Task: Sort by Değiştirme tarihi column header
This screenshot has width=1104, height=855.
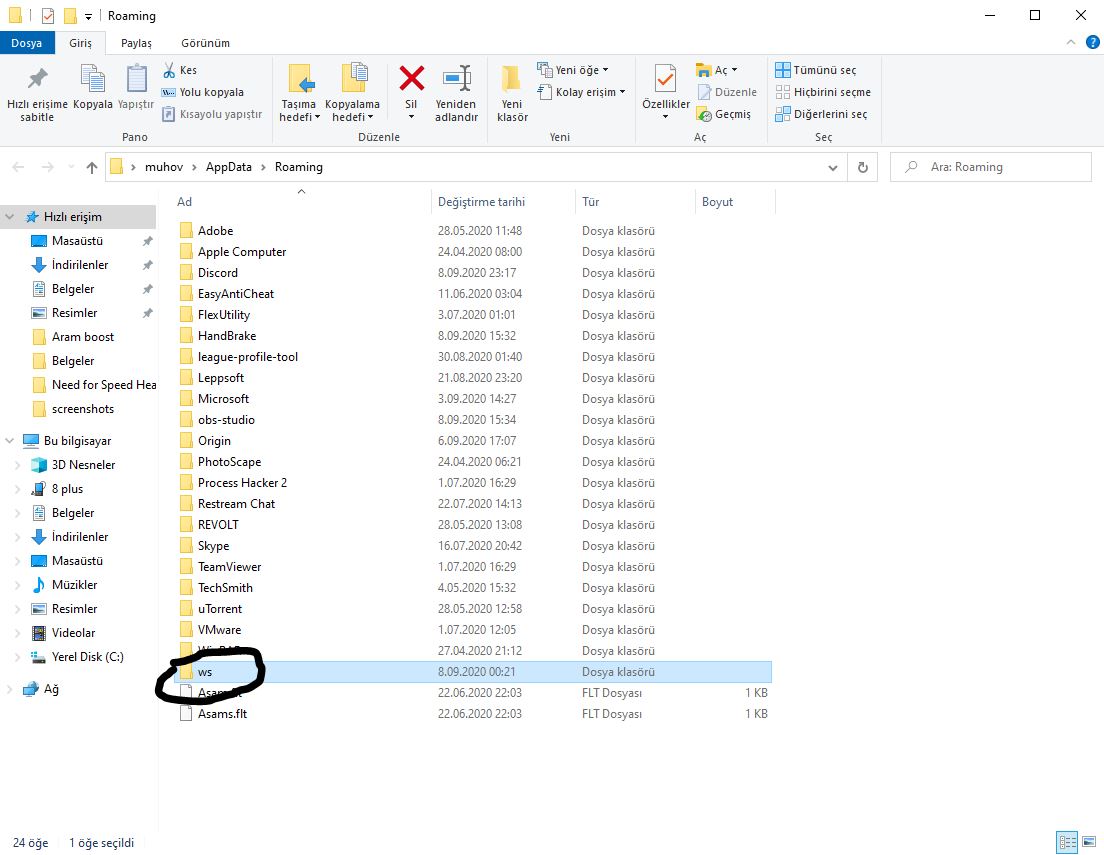Action: (x=482, y=201)
